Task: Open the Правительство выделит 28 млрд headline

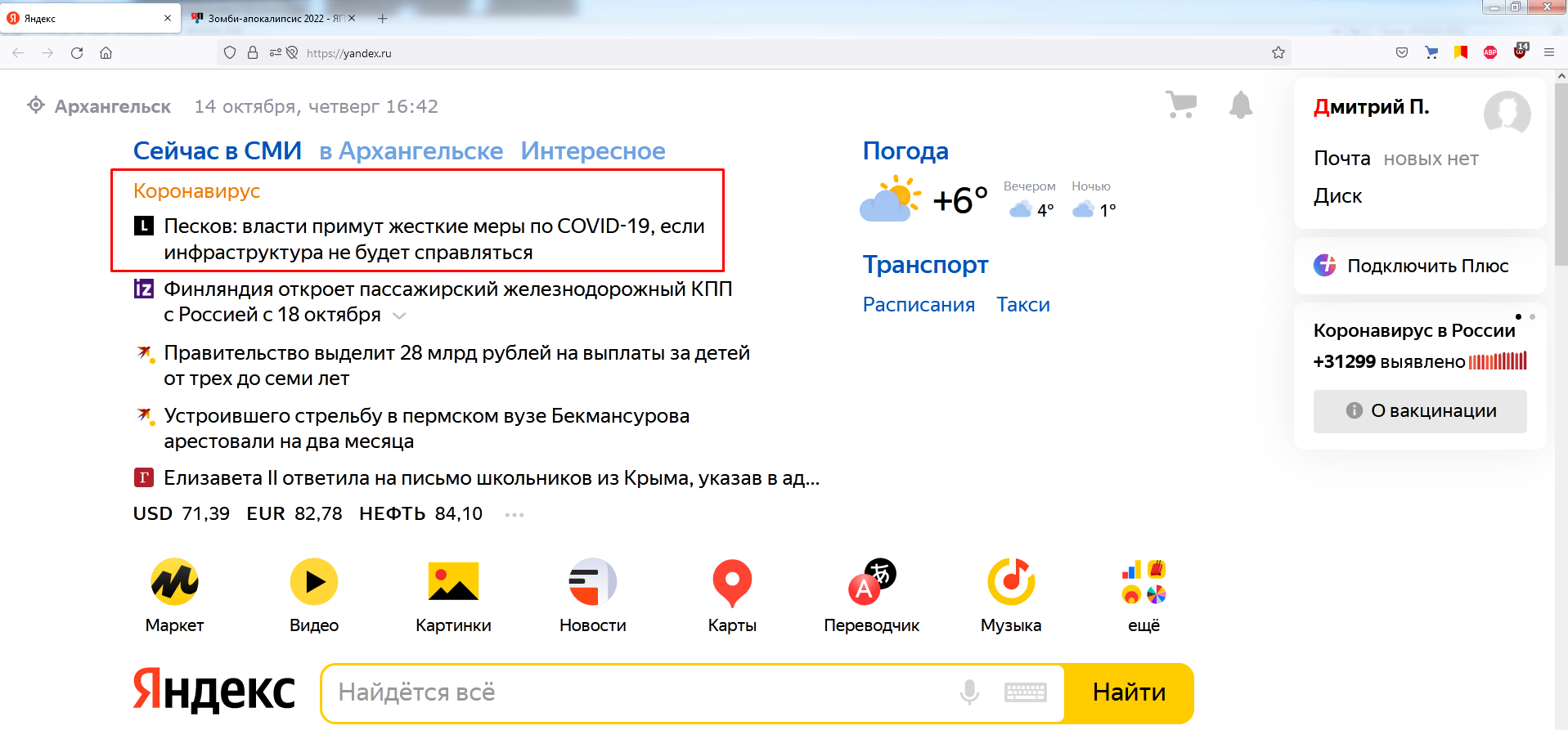Action: pyautogui.click(x=456, y=365)
